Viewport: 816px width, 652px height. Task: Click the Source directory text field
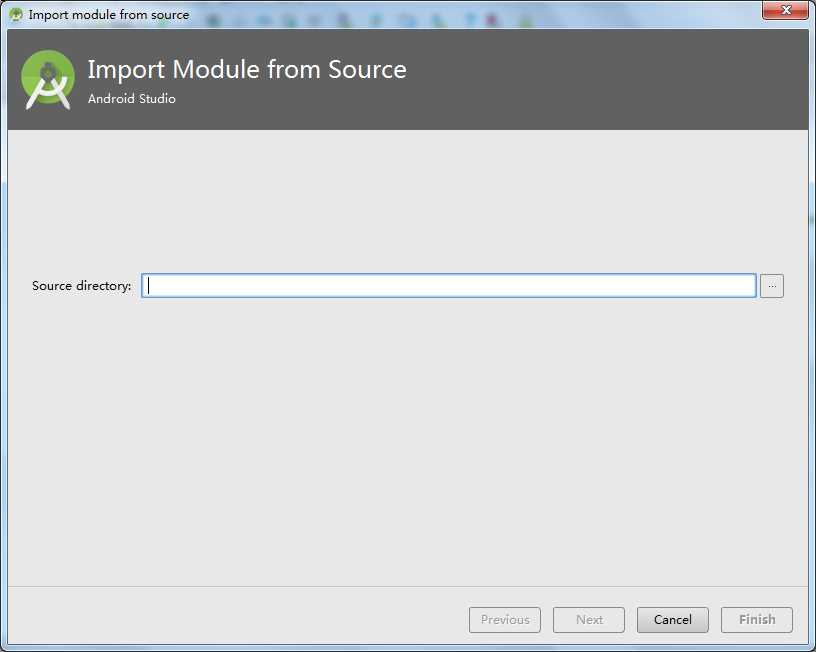pos(449,286)
